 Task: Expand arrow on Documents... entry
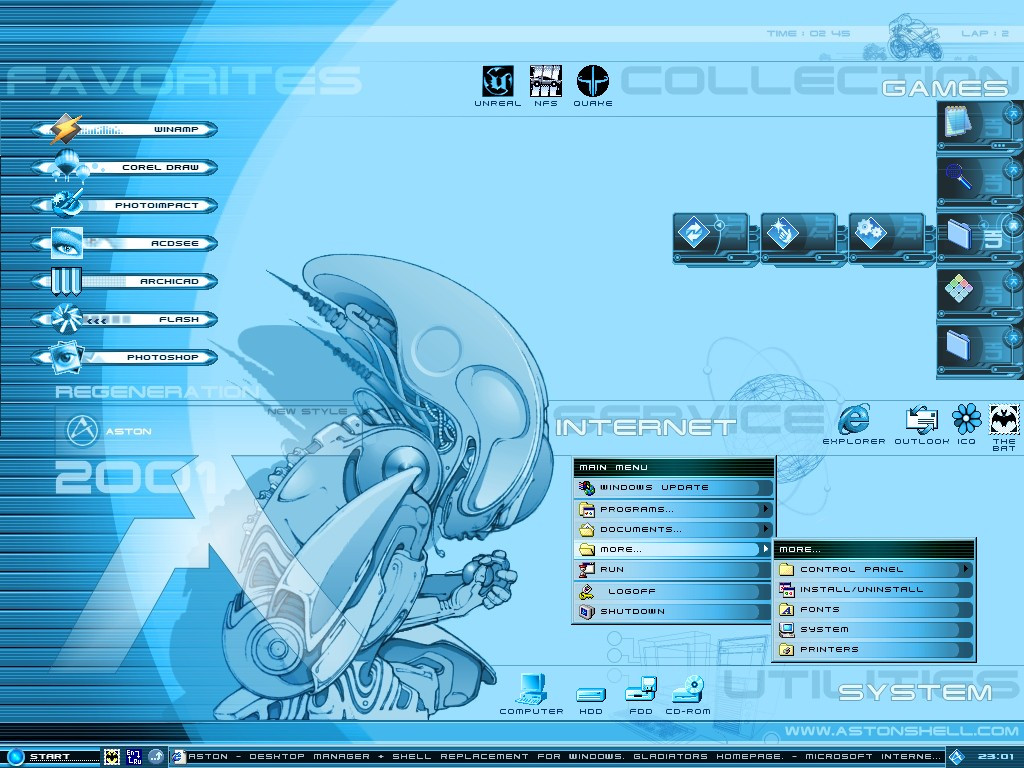[x=766, y=529]
